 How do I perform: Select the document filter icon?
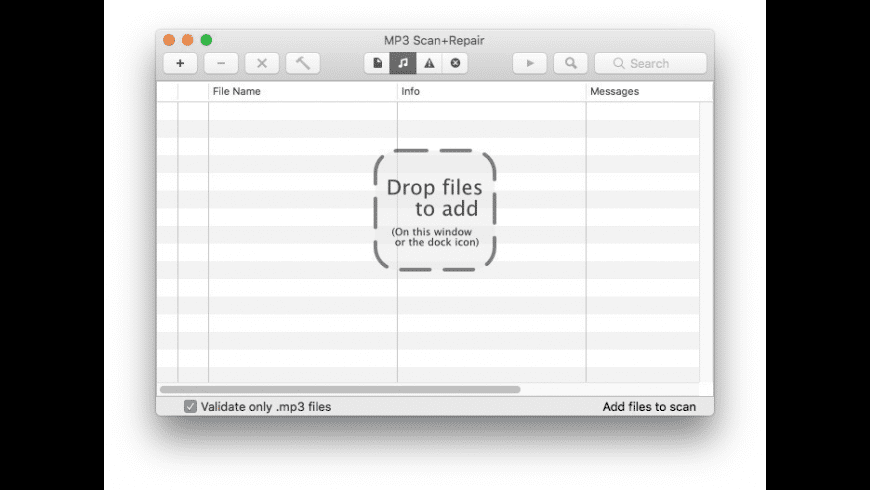(377, 63)
